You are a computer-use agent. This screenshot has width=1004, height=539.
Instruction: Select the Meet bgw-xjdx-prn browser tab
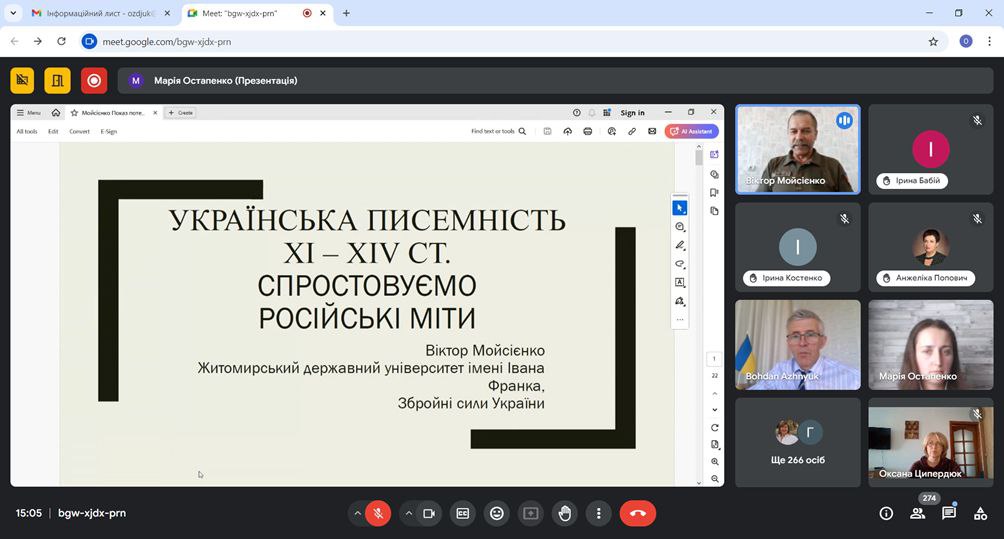click(x=240, y=13)
